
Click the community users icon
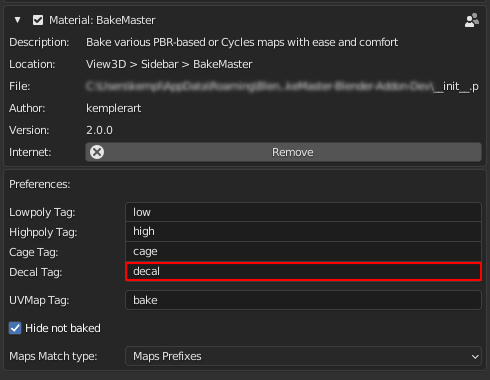(472, 20)
